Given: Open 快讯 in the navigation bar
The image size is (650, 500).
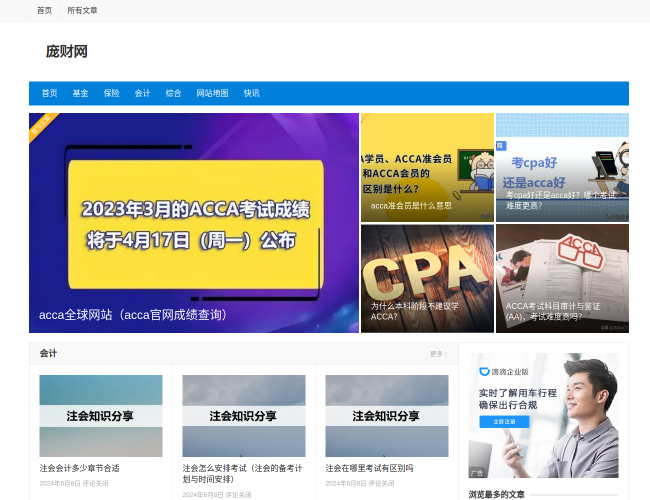Looking at the screenshot, I should coord(251,93).
